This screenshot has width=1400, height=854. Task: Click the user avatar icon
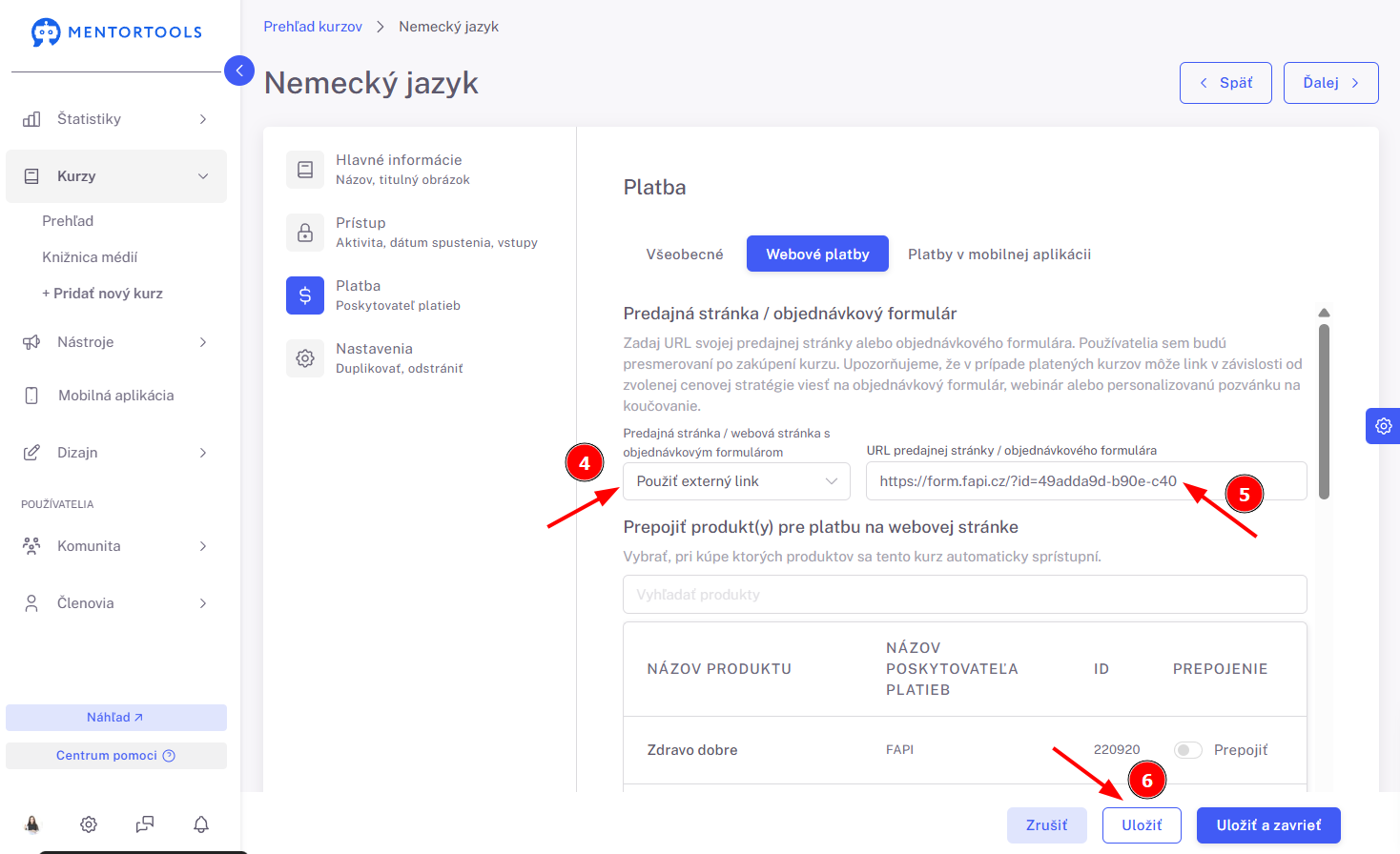tap(32, 824)
